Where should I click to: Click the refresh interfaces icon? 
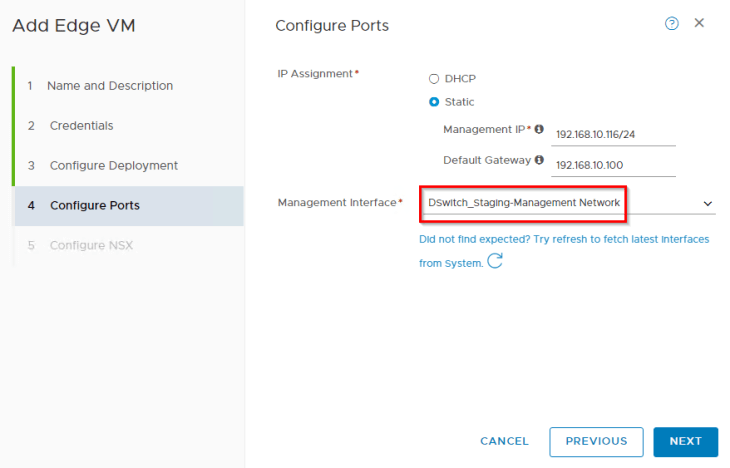coord(494,262)
